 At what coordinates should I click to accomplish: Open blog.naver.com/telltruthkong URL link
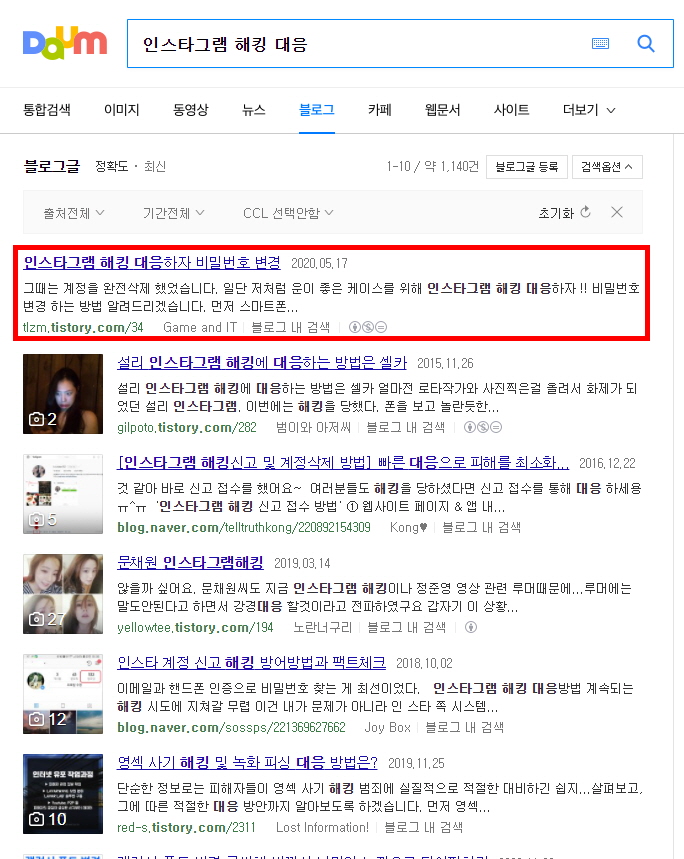coord(244,528)
